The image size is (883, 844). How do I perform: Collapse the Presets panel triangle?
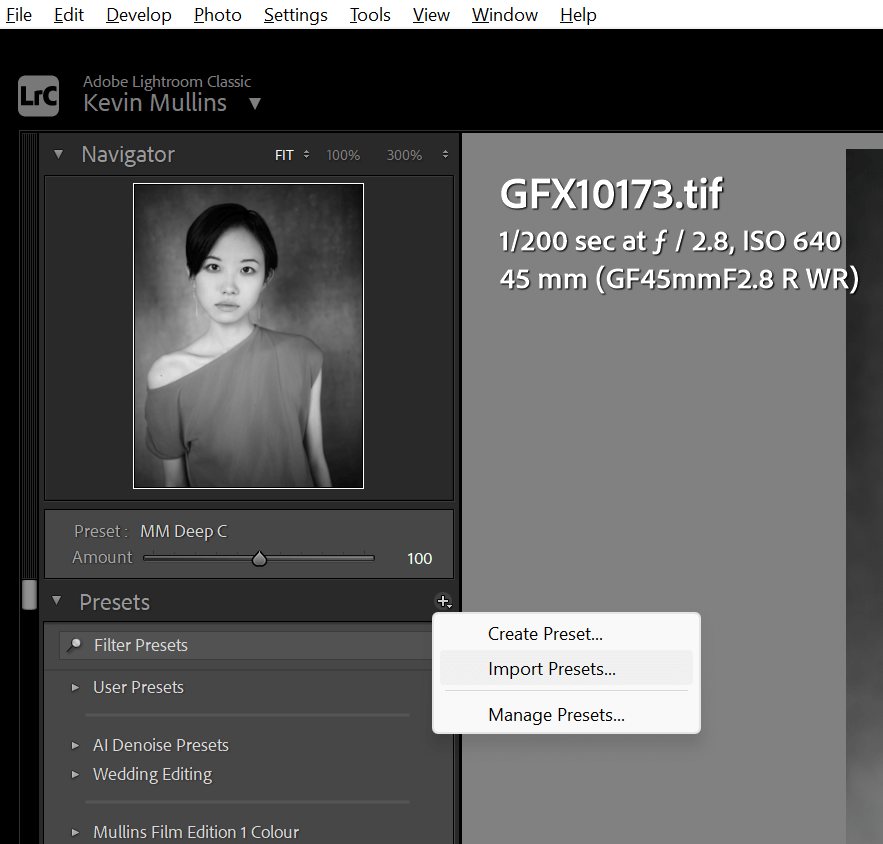pyautogui.click(x=58, y=602)
